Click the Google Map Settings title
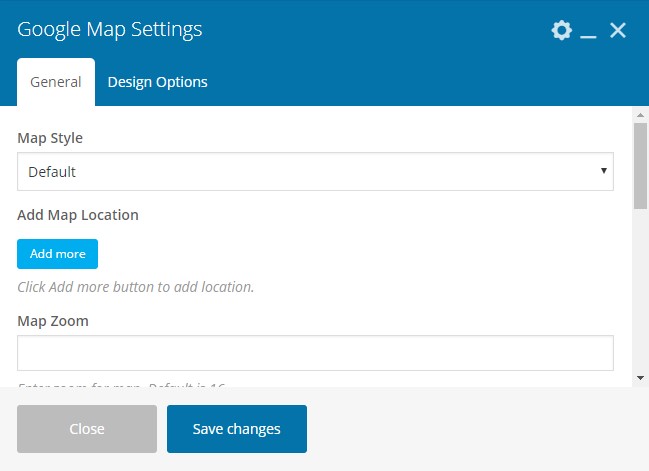Screen dimensions: 649x471 point(110,29)
